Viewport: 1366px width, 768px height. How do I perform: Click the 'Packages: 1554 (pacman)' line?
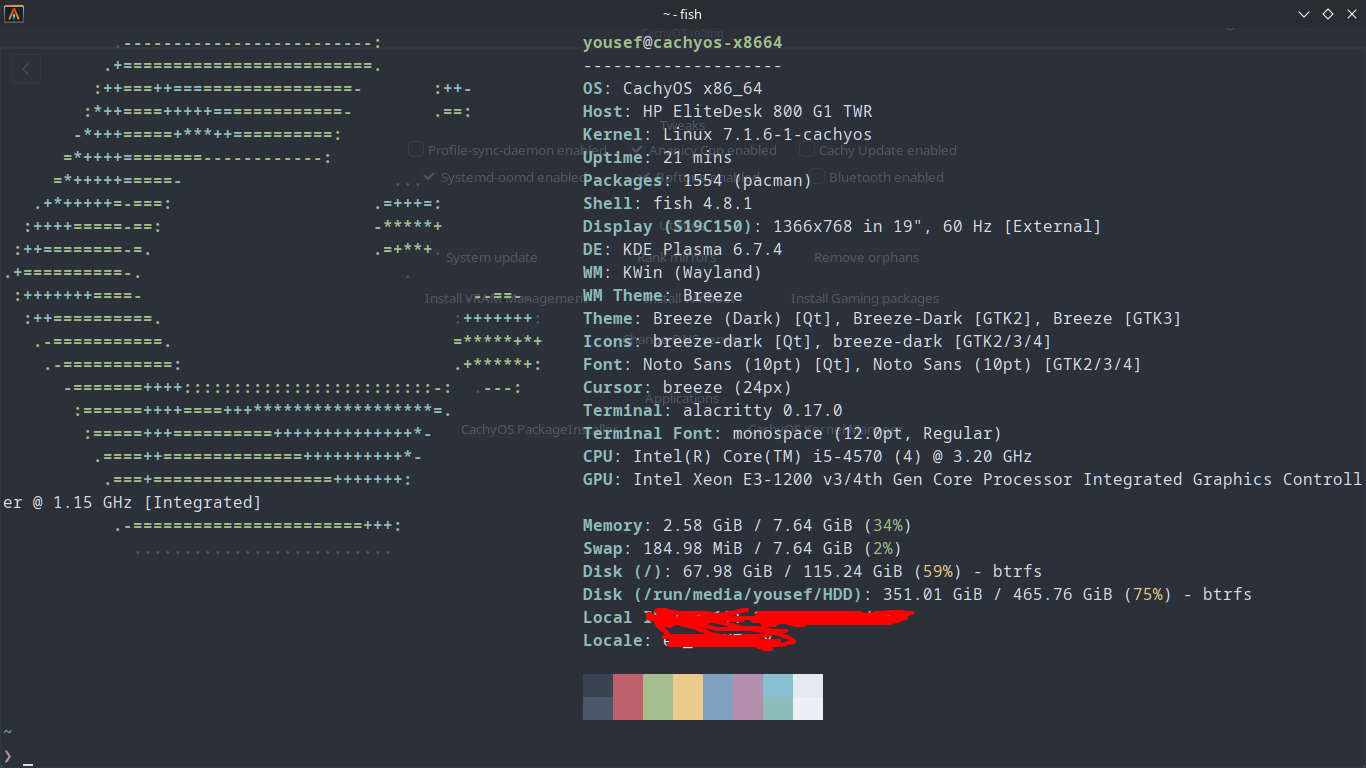(697, 181)
